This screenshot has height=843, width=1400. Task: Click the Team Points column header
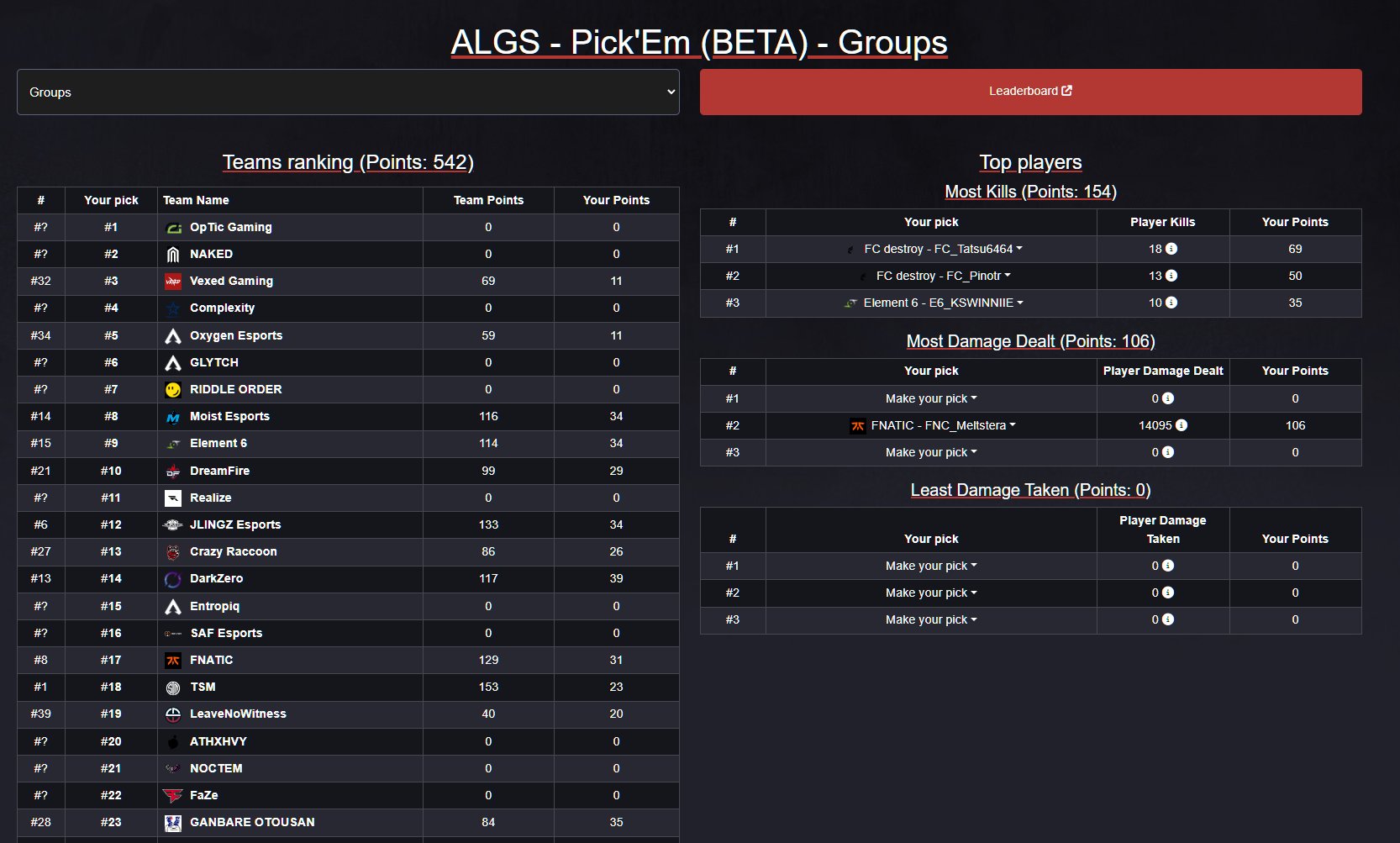[x=488, y=200]
